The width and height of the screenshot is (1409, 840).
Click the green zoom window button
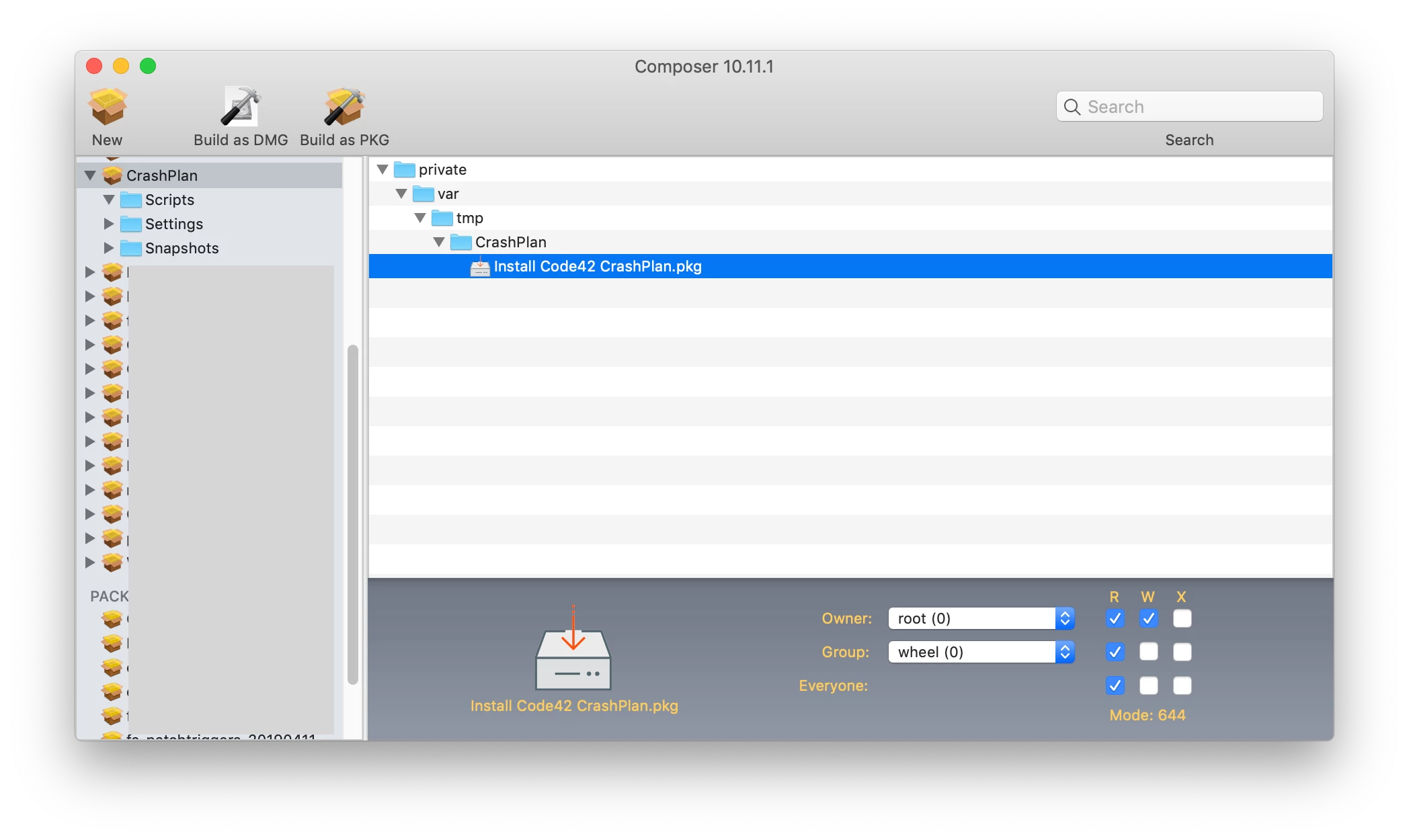point(148,66)
